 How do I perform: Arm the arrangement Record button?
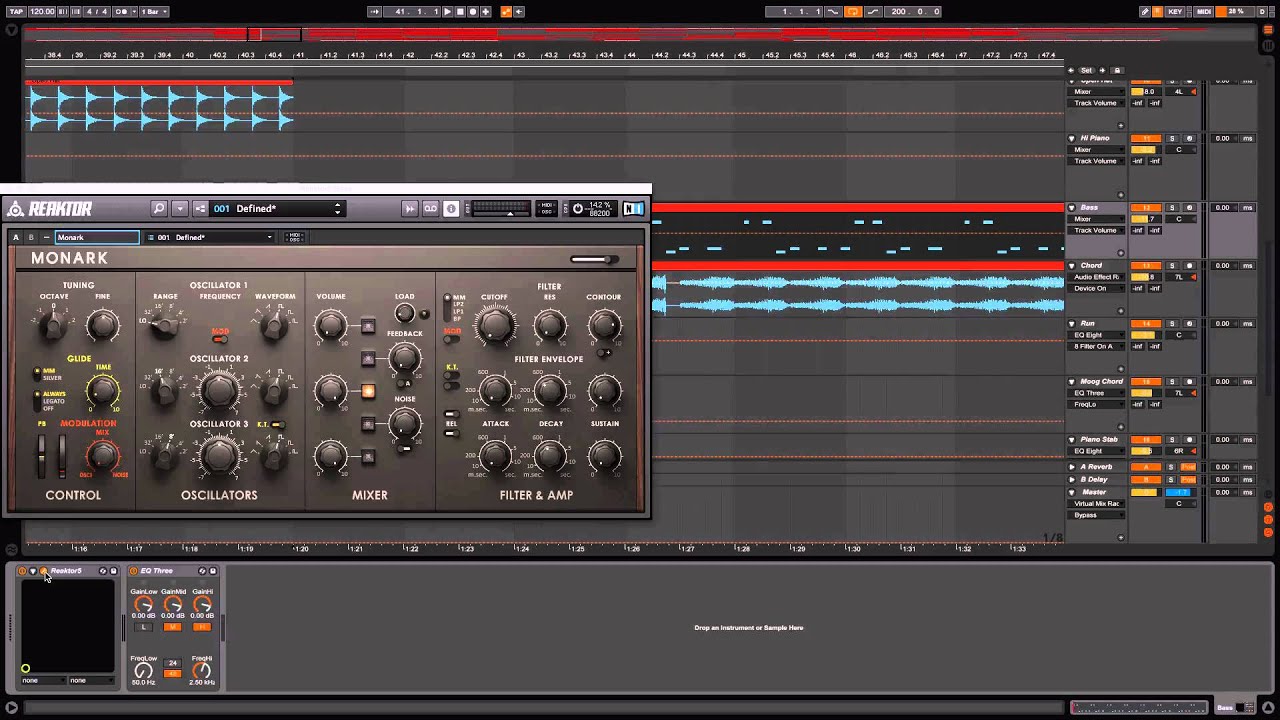click(473, 12)
